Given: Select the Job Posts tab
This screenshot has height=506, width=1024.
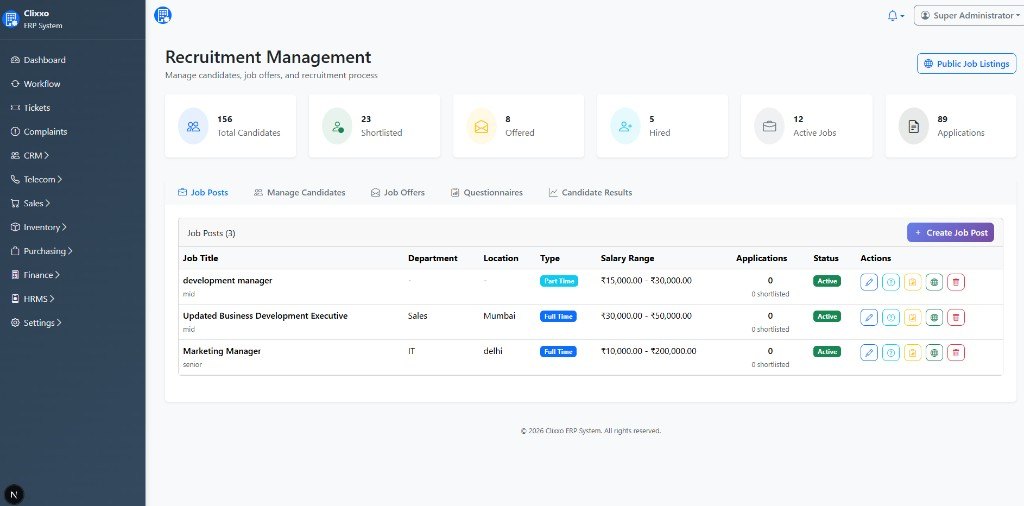Looking at the screenshot, I should 203,193.
